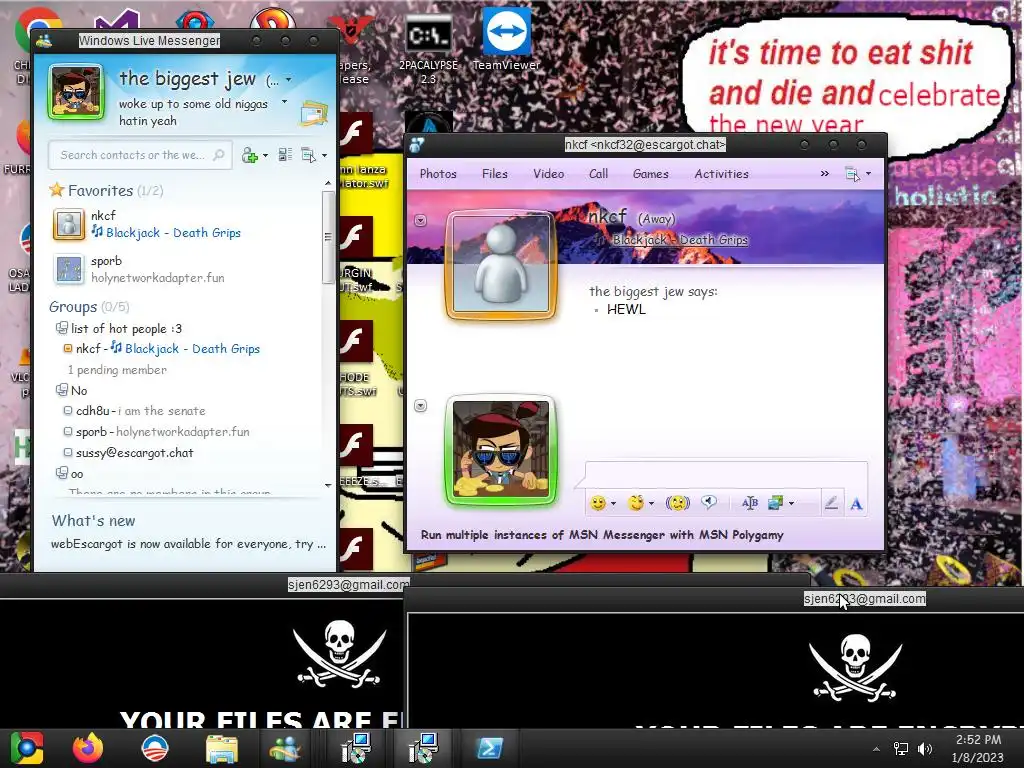
Task: Toggle your own display picture collapse button
Action: click(421, 406)
